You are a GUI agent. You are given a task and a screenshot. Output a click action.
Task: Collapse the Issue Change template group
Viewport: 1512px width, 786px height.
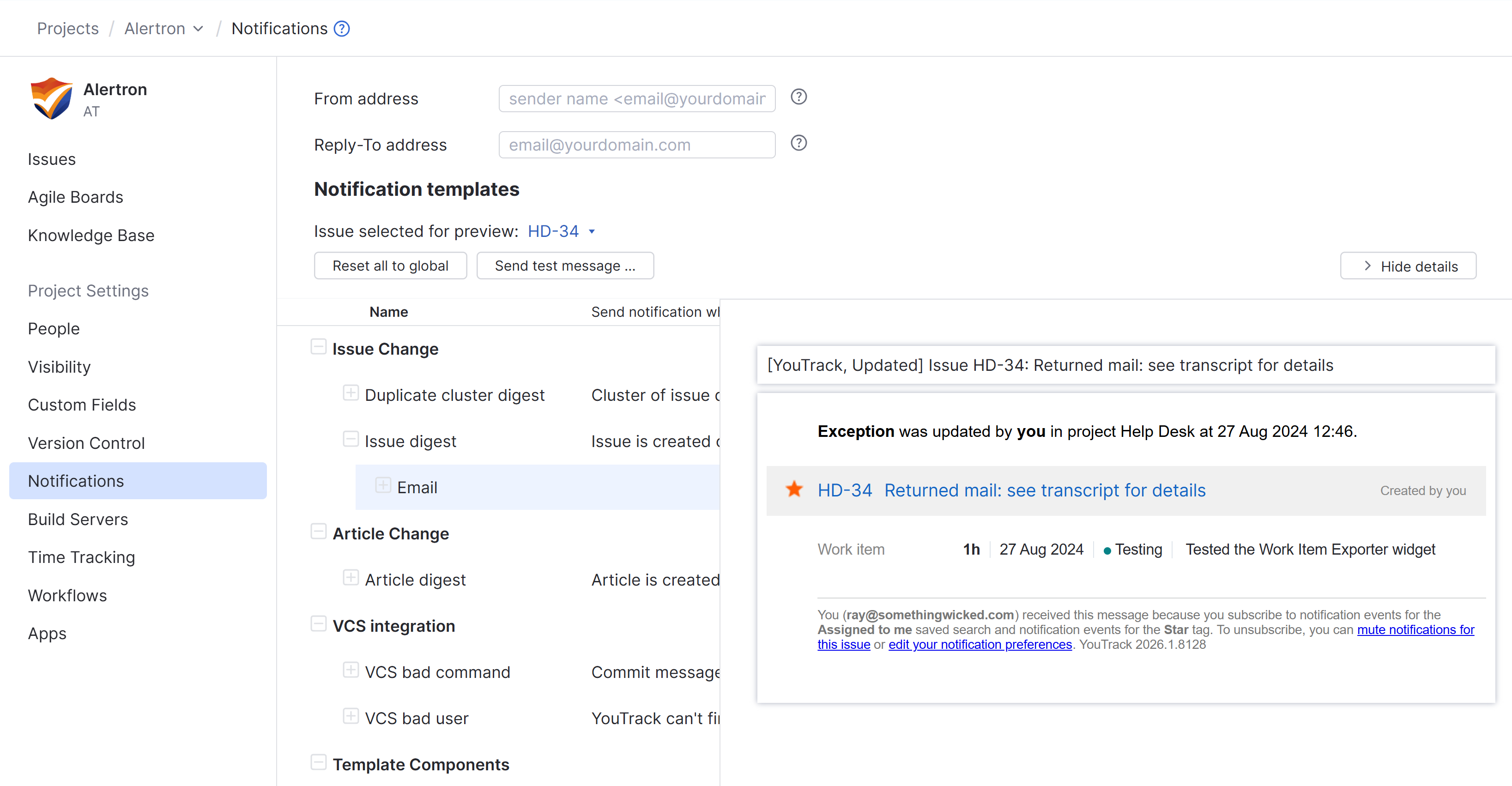pyautogui.click(x=319, y=346)
